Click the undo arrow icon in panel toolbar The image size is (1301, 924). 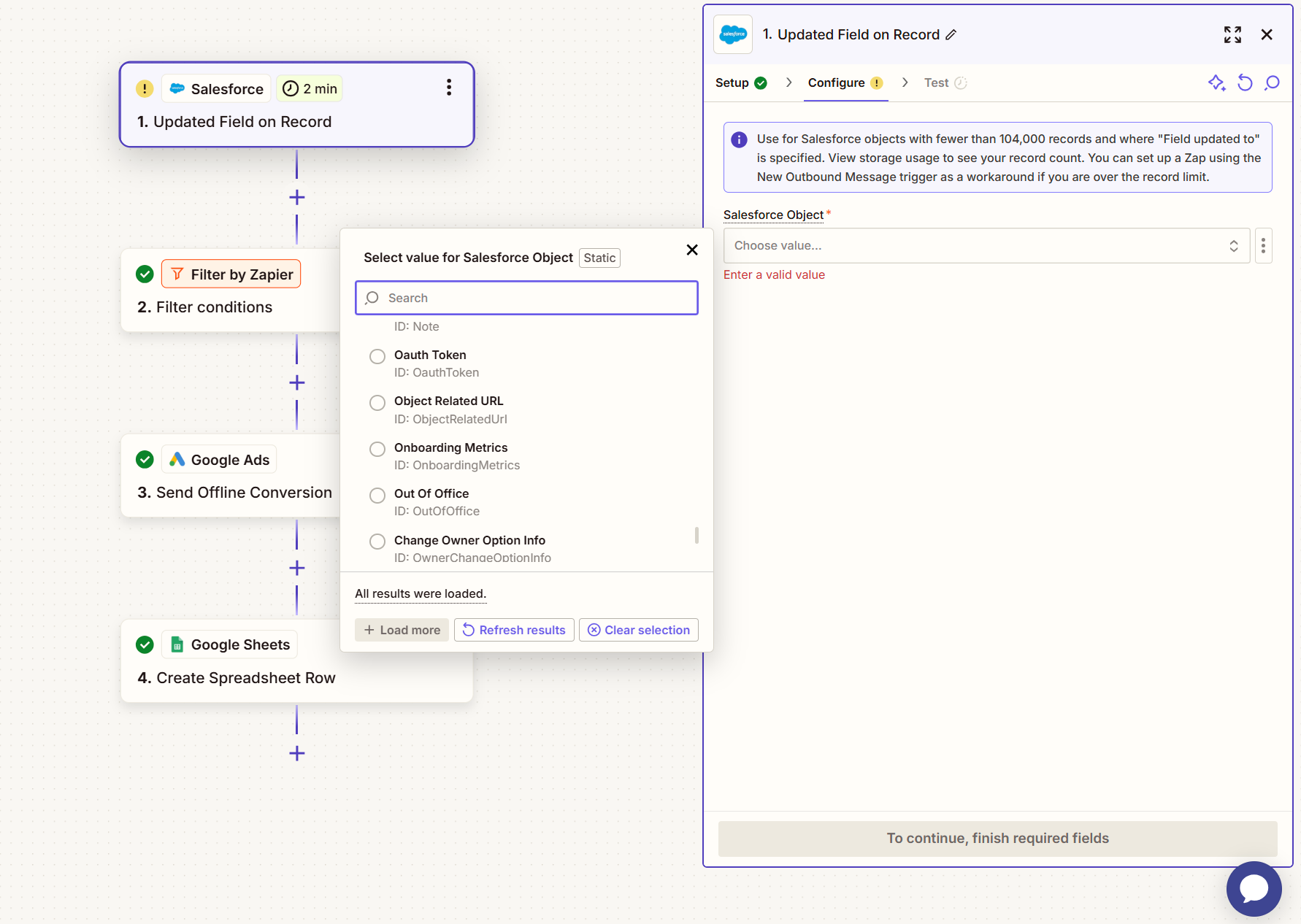[x=1245, y=82]
